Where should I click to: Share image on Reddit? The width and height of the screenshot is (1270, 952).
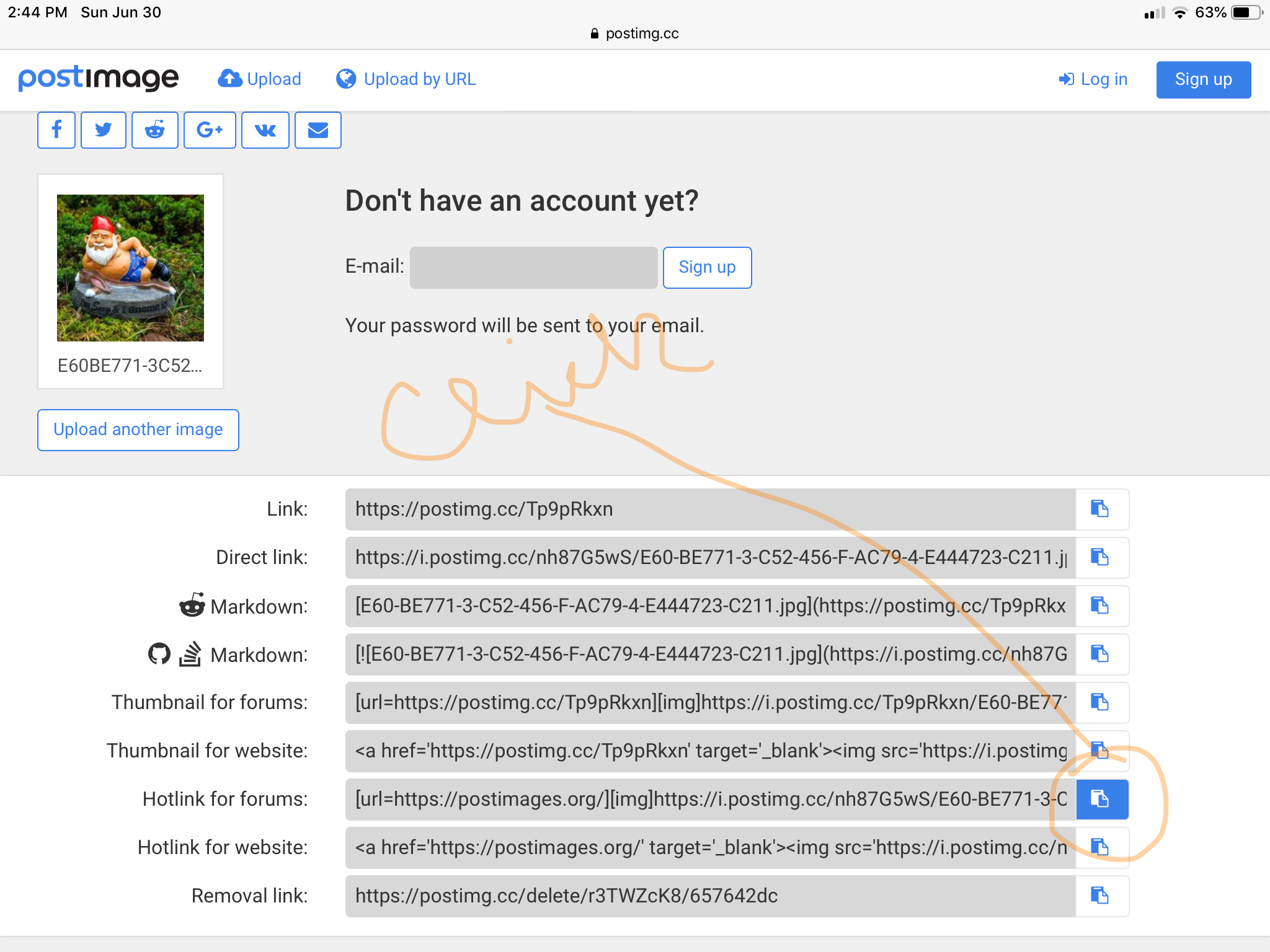pyautogui.click(x=155, y=130)
